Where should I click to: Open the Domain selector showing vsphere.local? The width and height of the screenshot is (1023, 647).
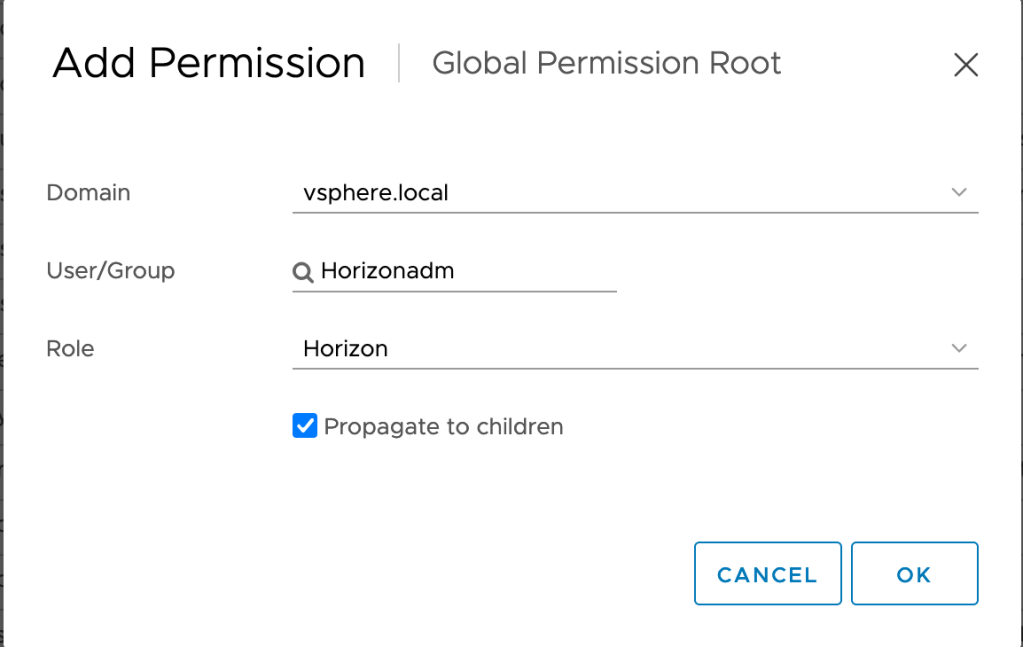click(376, 193)
